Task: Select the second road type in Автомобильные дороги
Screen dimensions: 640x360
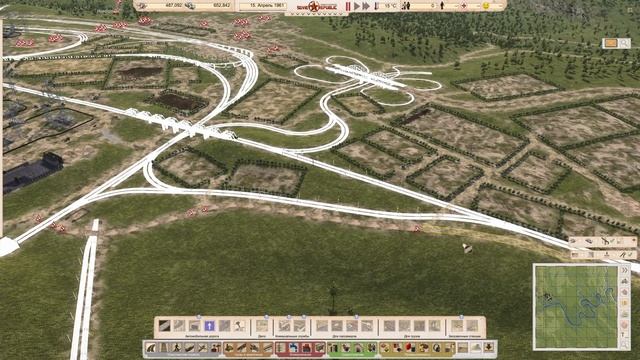Action: [x=179, y=326]
